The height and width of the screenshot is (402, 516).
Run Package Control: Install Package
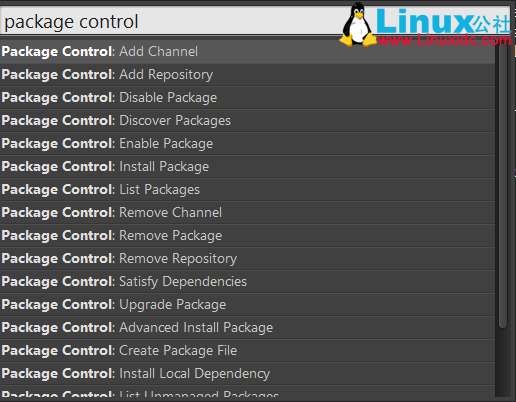(x=247, y=167)
